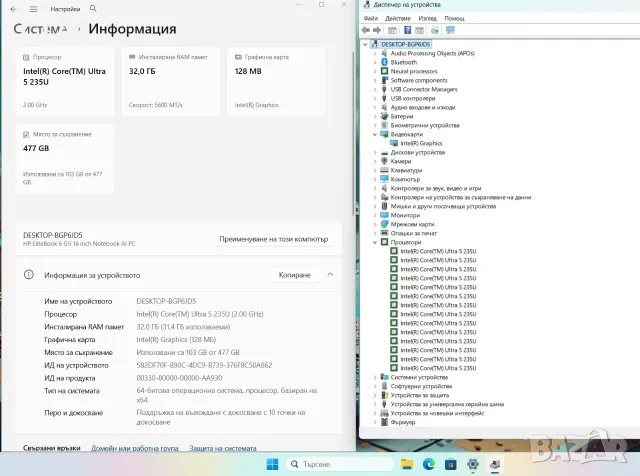640x476 pixels.
Task: Click Back arrow in Device Manager toolbar
Action: [366, 30]
